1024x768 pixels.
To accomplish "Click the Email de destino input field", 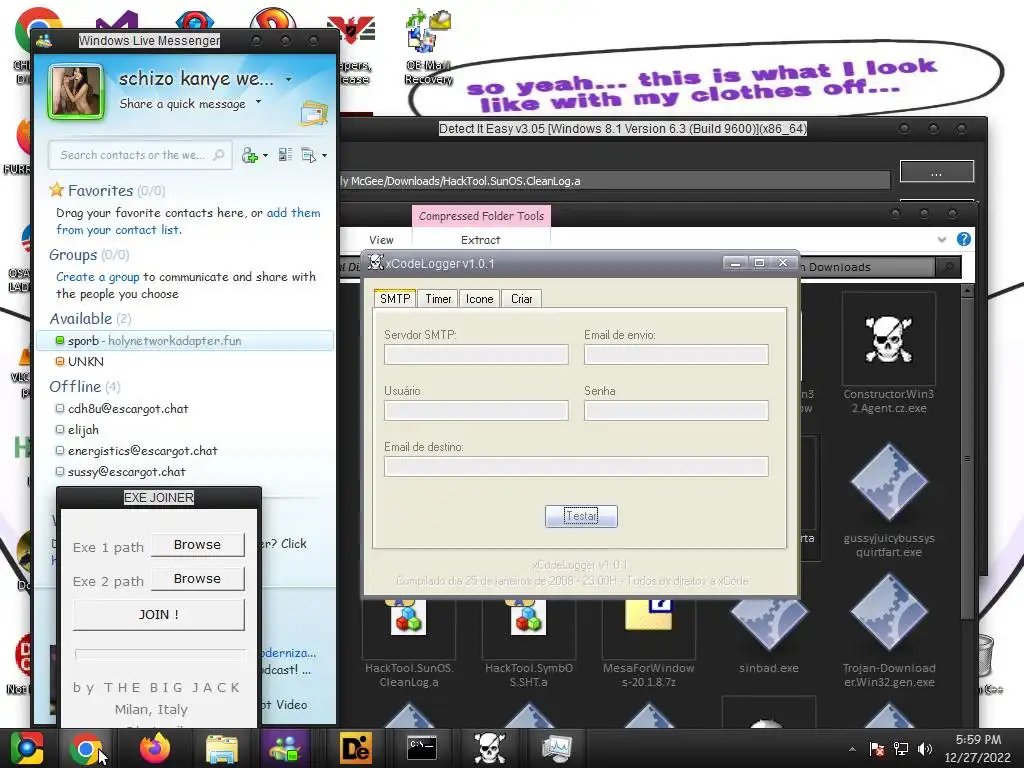I will [576, 467].
